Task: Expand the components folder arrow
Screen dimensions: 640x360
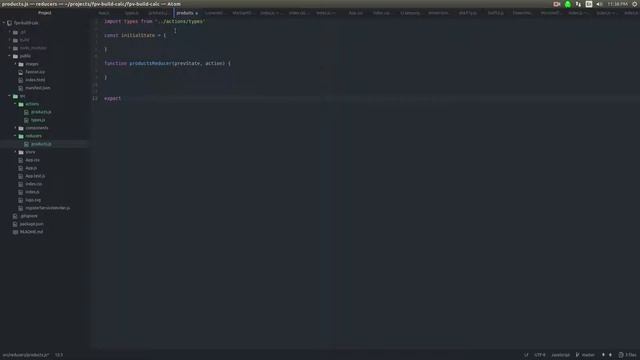Action: tap(16, 128)
